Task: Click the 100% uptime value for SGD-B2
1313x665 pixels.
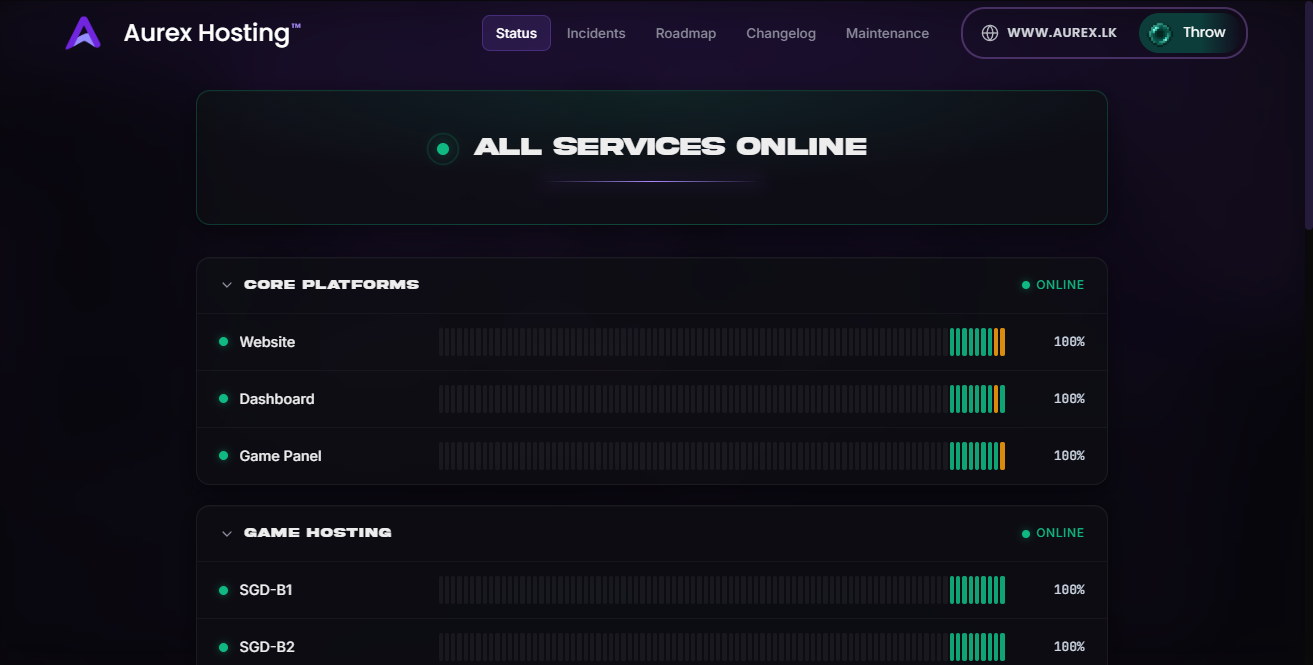Action: [1069, 647]
